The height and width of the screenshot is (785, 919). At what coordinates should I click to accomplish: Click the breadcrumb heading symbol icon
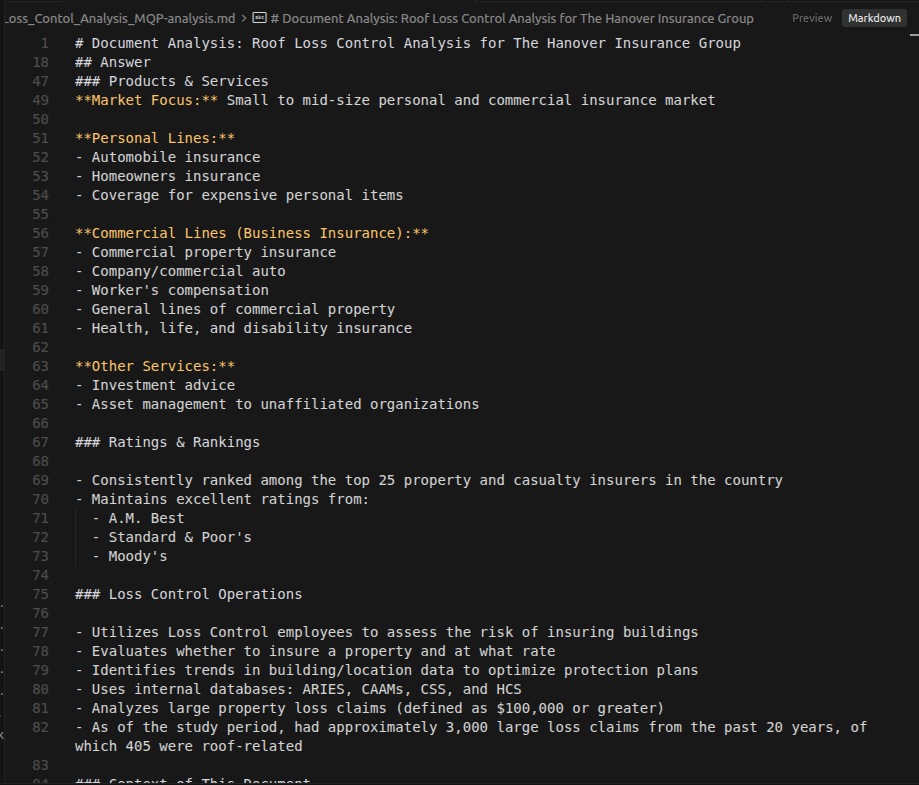259,18
